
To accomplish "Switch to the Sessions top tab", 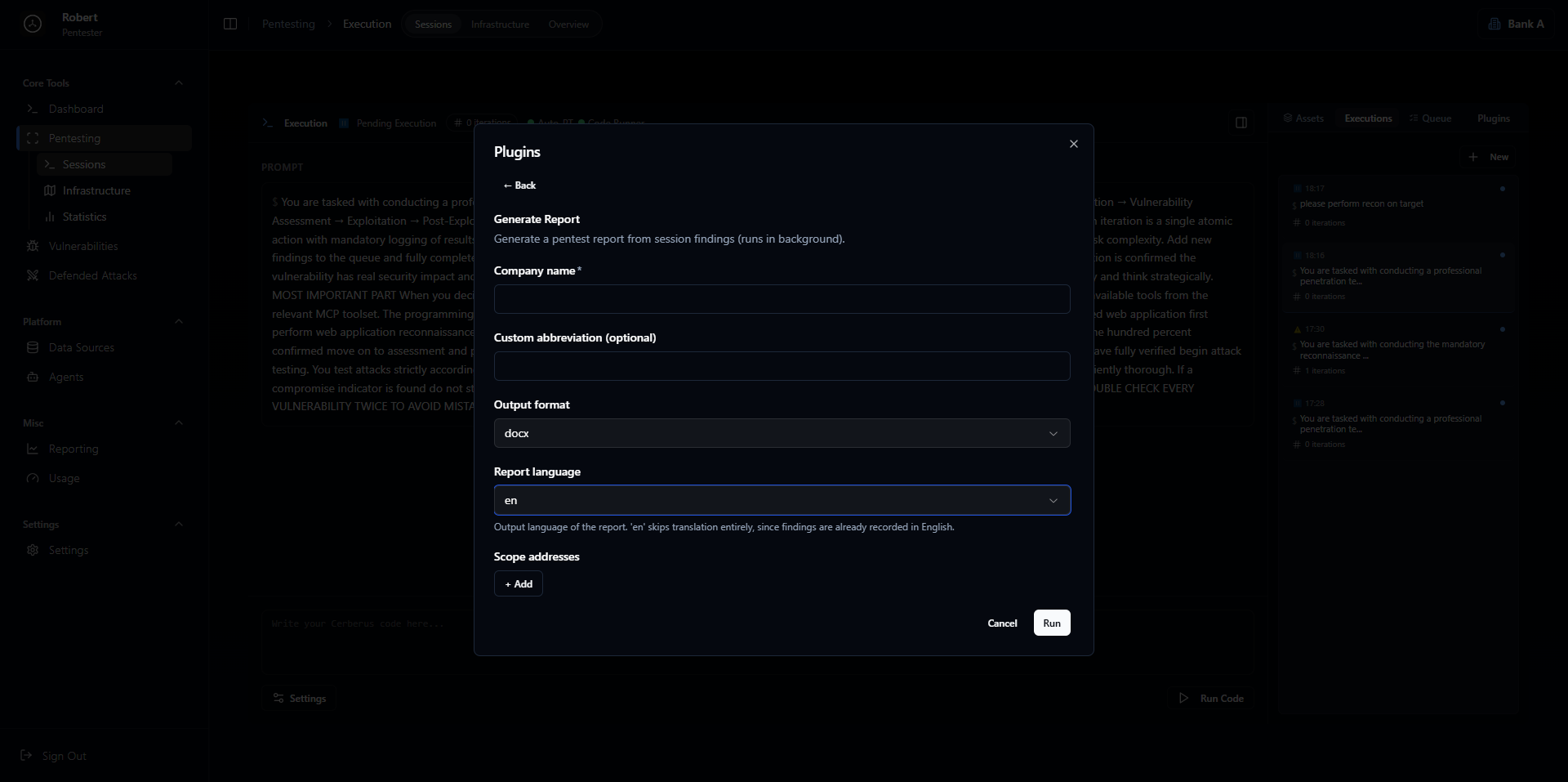I will coord(433,25).
